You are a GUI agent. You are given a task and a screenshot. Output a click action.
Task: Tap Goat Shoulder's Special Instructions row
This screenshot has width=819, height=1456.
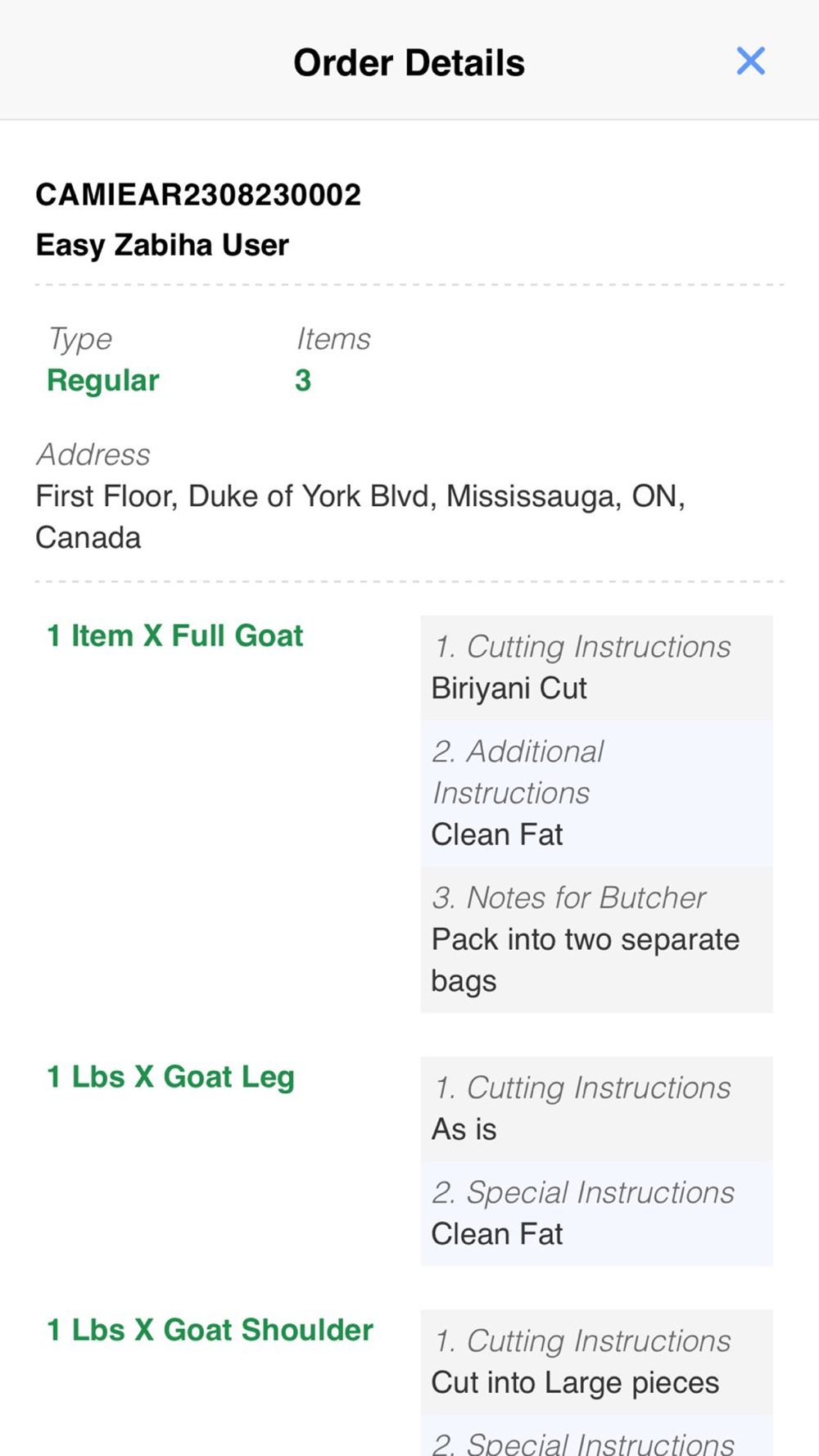583,1441
